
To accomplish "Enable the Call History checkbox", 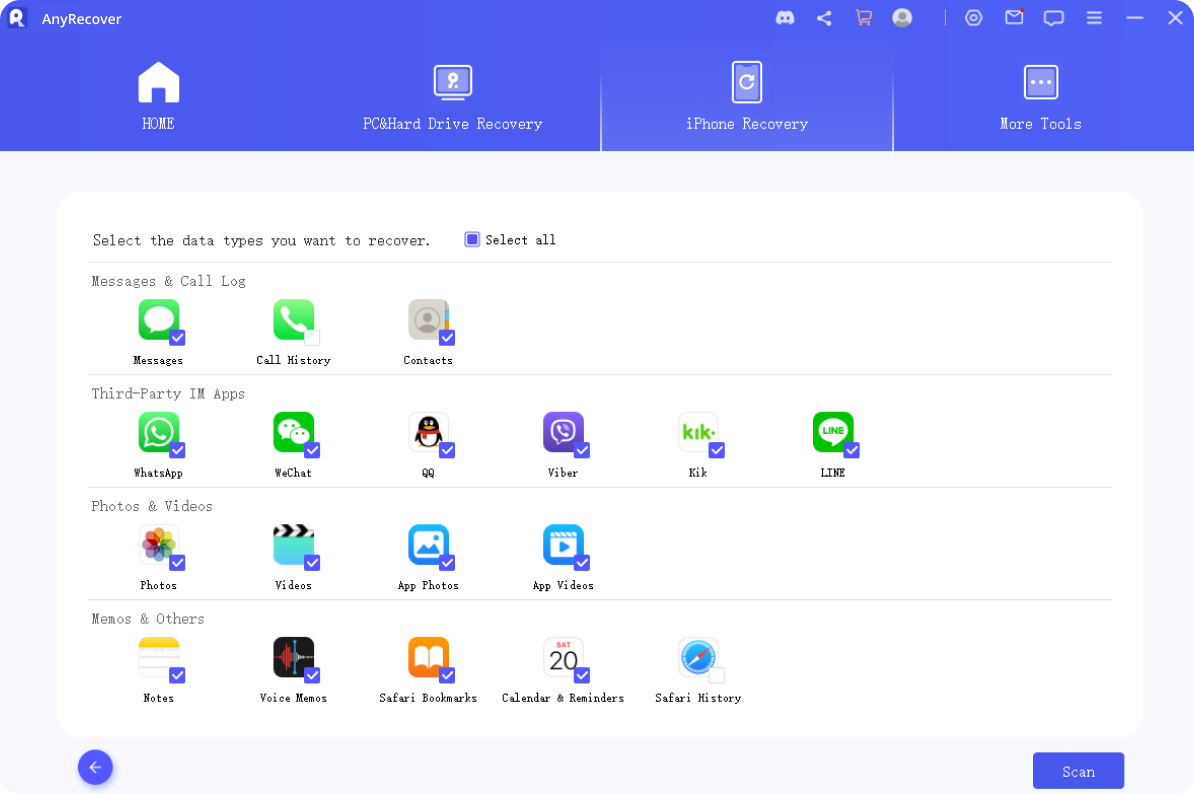I will pos(312,338).
